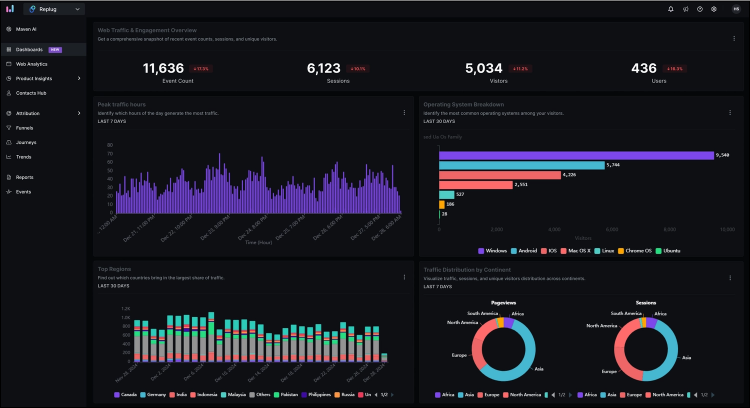Toggle the Chrome OS legend entry
The height and width of the screenshot is (408, 750).
pos(635,251)
